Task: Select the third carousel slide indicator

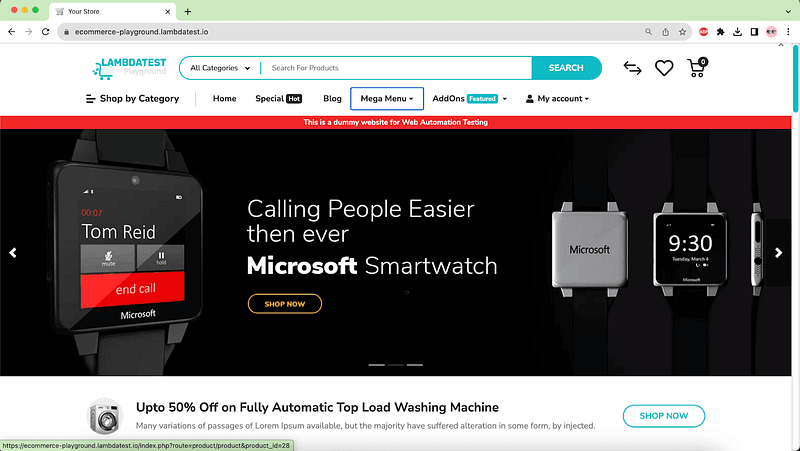Action: click(x=415, y=365)
